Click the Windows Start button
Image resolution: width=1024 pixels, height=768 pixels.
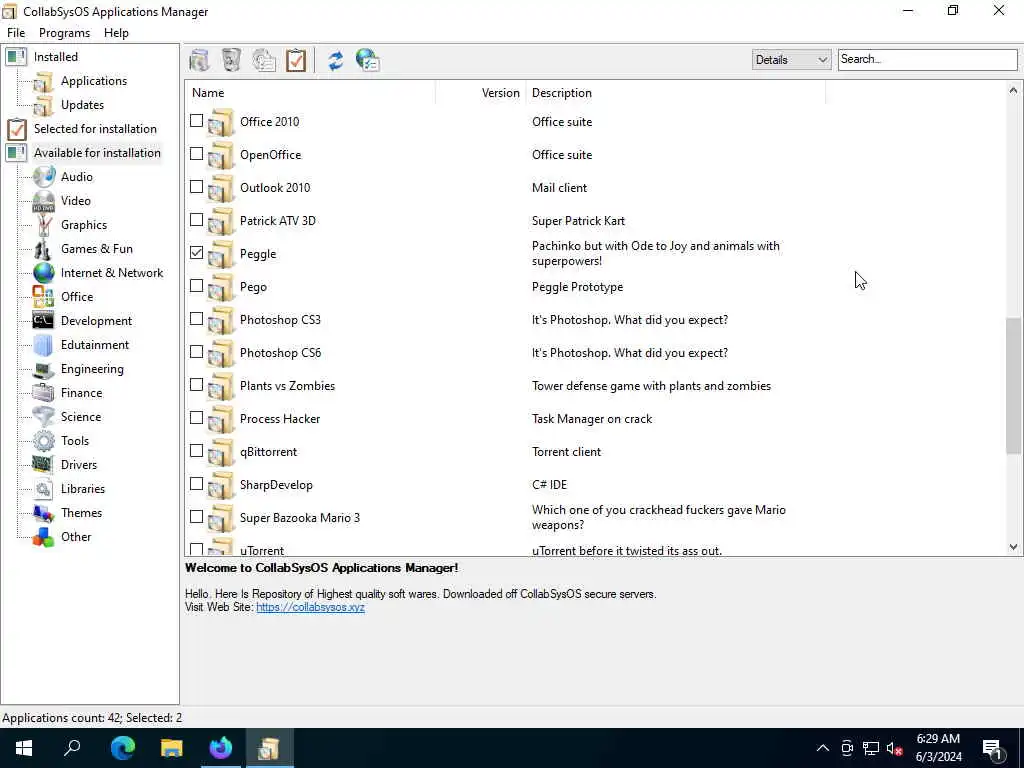click(x=24, y=748)
